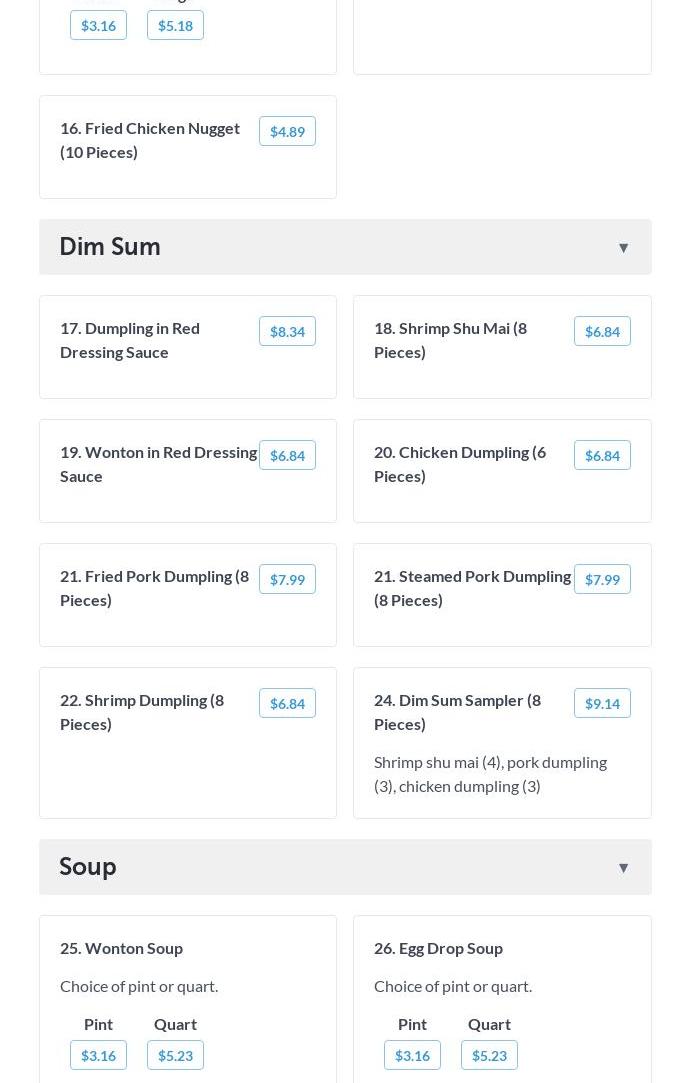The height and width of the screenshot is (1083, 690).
Task: Collapse the Dim Sum section arrow
Action: pos(623,247)
